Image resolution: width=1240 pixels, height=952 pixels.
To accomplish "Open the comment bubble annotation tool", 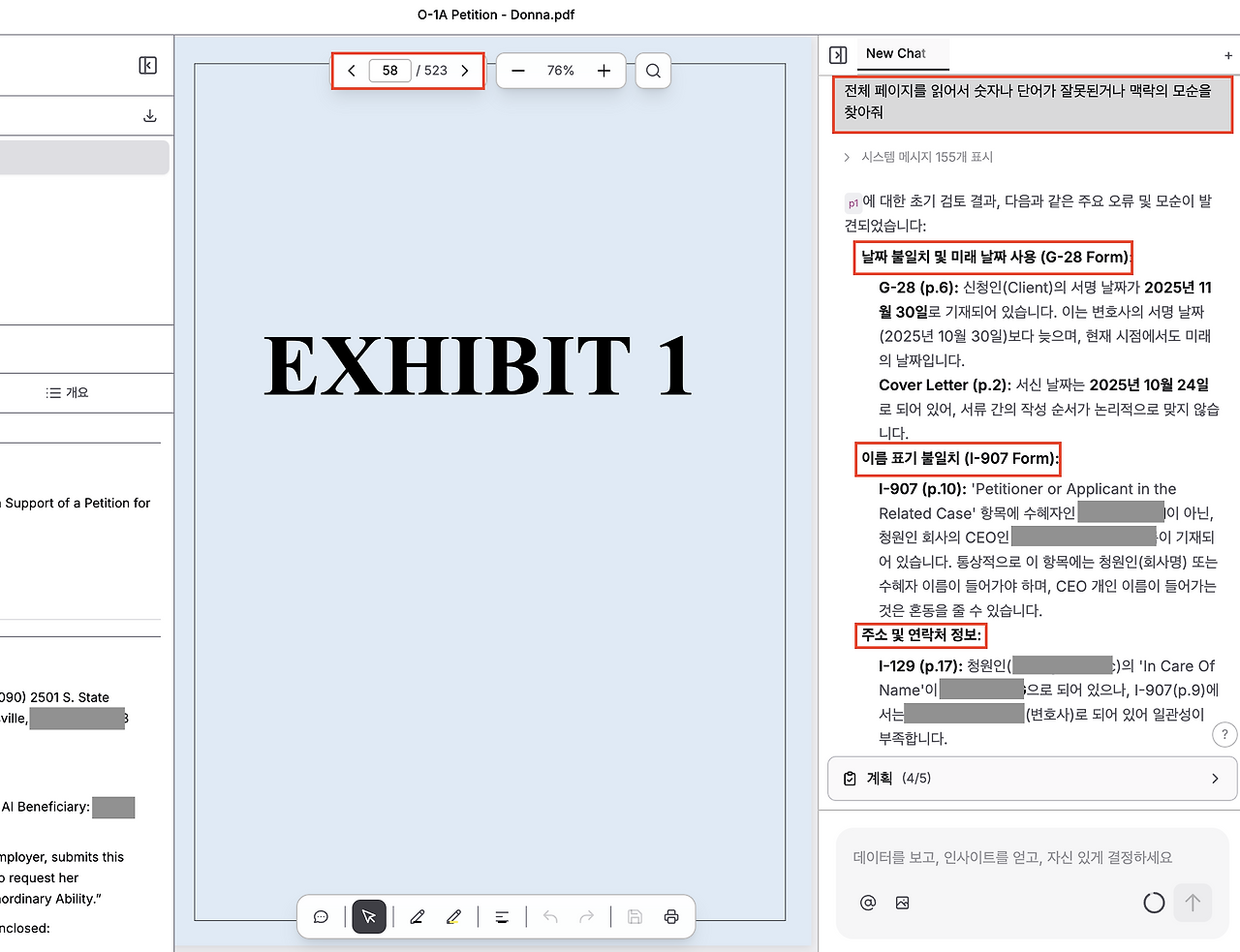I will pos(321,916).
